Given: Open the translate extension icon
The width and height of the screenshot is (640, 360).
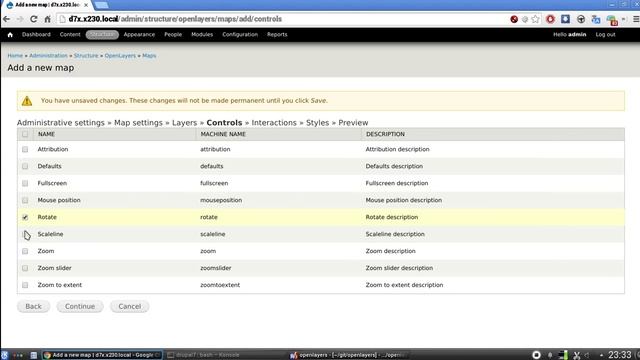Looking at the screenshot, I should pos(596,19).
